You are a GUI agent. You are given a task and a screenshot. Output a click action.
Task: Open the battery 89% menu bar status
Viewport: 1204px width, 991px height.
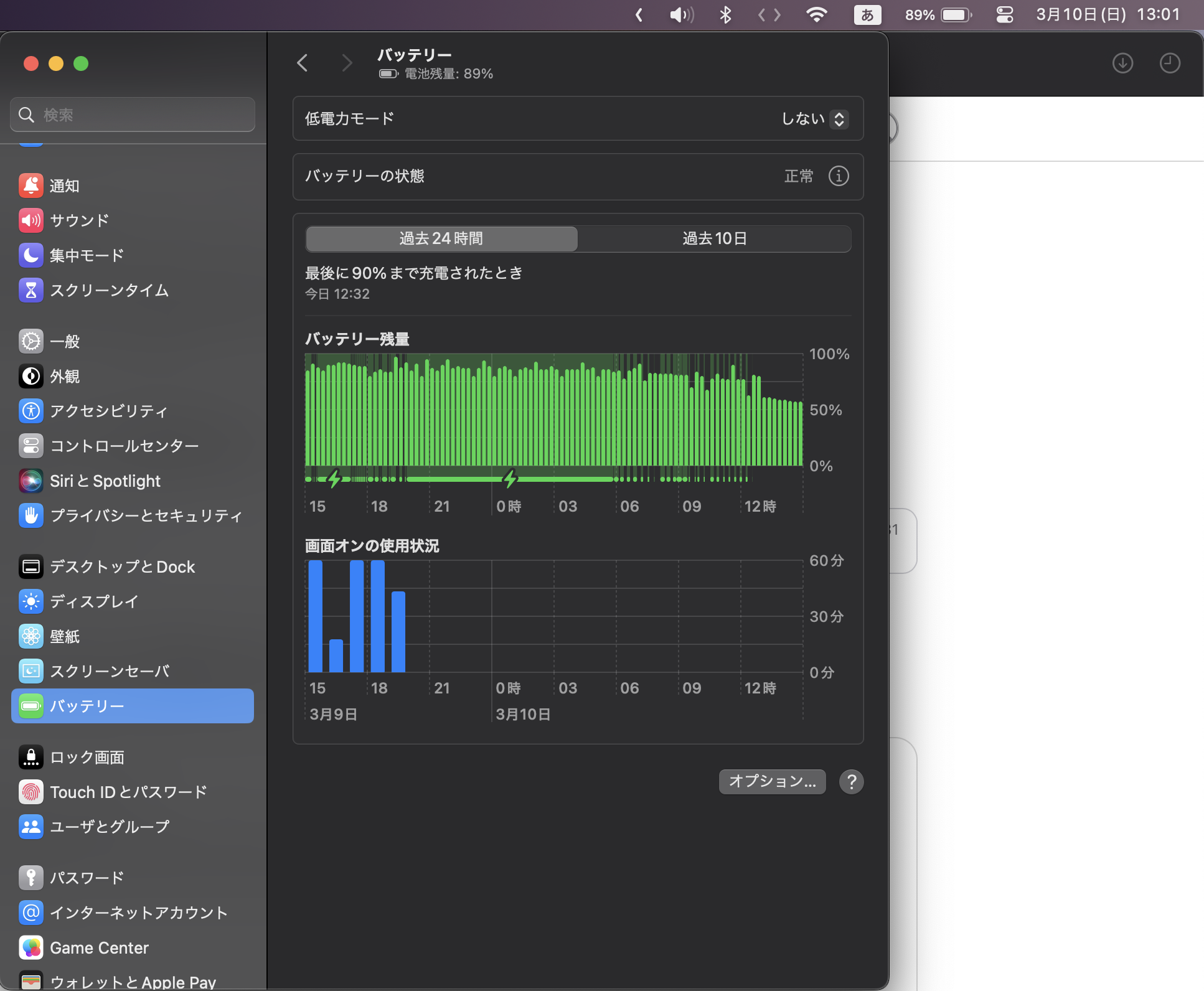click(938, 14)
